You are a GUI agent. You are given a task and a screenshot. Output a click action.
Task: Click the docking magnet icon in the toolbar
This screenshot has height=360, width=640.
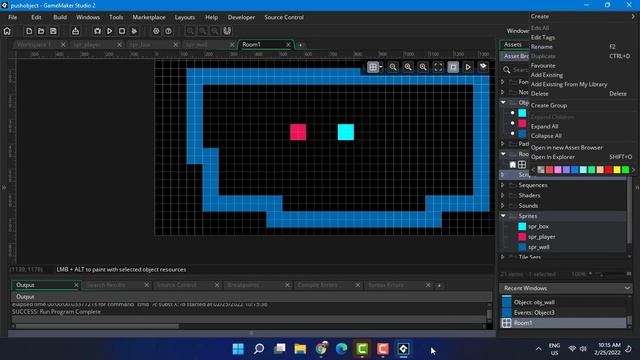coord(227,31)
